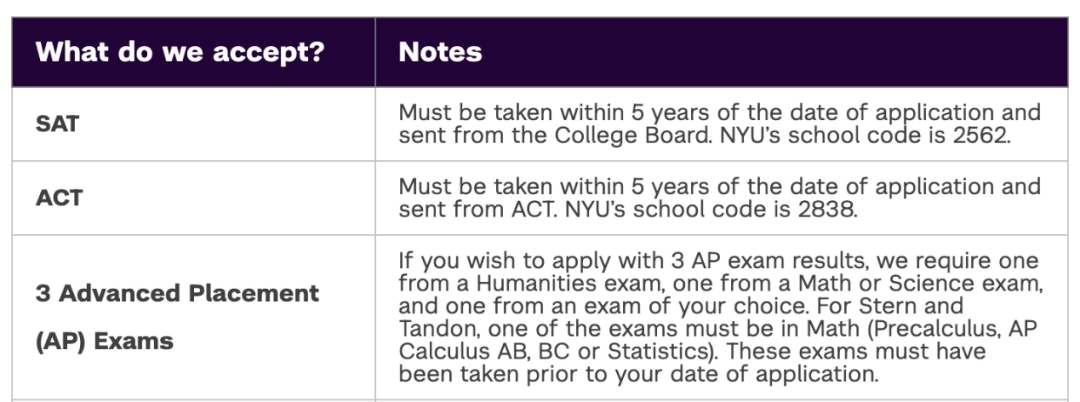The height and width of the screenshot is (402, 1080).
Task: Select the SAT row label
Action: coord(58,124)
